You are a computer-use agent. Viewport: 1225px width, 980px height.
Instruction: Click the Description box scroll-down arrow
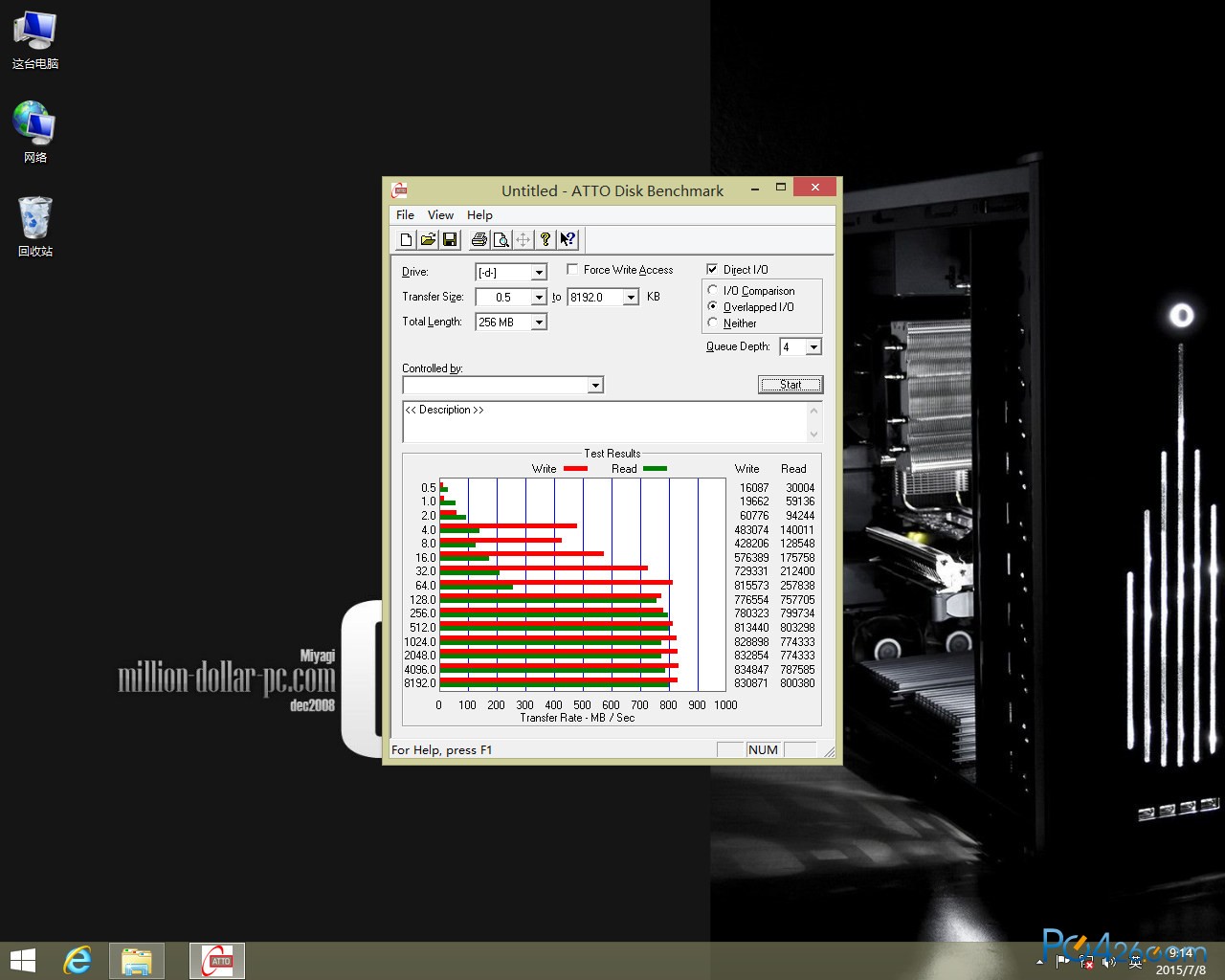coord(814,434)
